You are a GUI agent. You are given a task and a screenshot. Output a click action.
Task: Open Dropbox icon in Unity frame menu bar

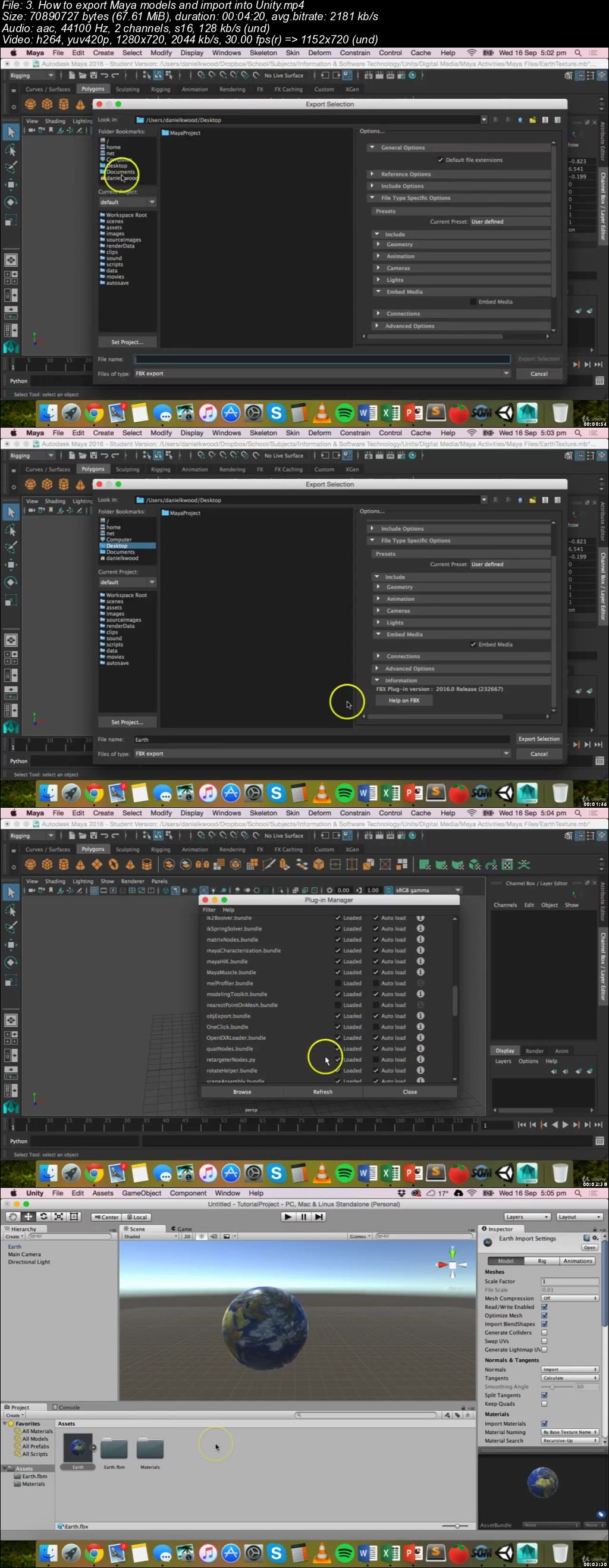click(x=401, y=1193)
